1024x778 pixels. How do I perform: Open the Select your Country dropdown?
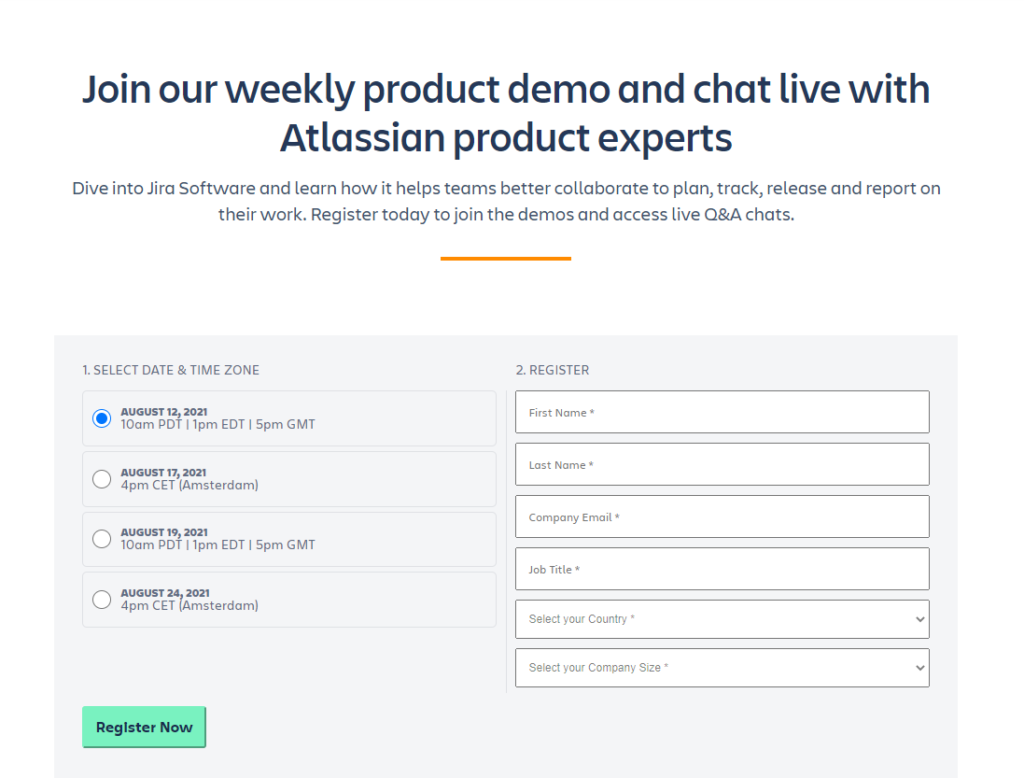coord(721,619)
